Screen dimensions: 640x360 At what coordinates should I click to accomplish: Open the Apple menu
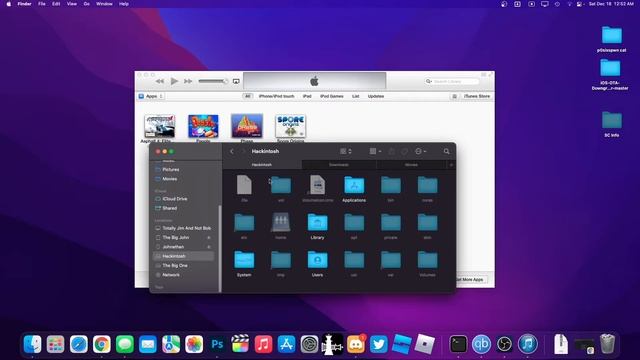(9, 4)
